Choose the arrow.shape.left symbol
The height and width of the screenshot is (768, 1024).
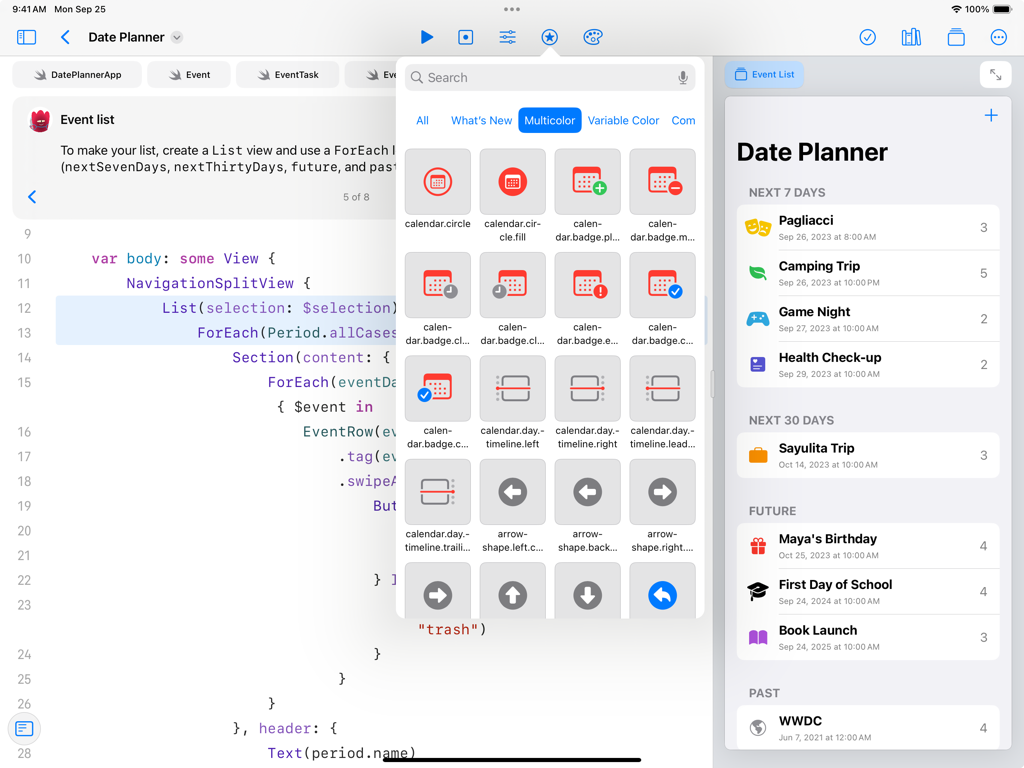(x=512, y=491)
